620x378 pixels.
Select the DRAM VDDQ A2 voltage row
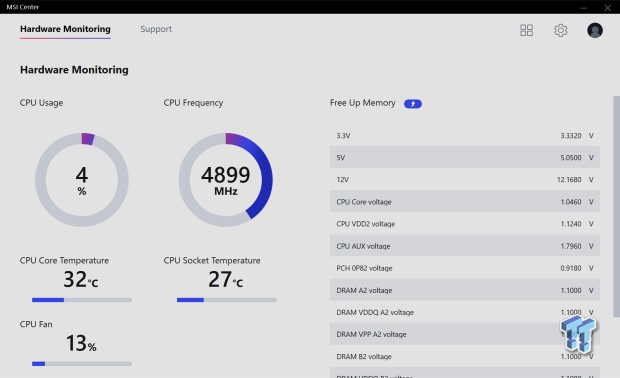(465, 312)
